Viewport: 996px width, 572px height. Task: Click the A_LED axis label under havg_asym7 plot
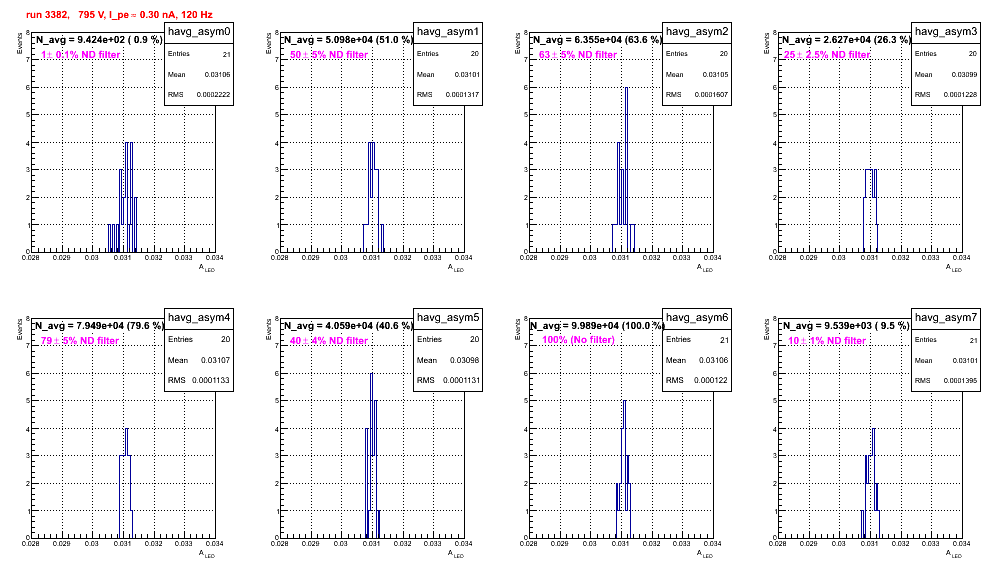(954, 554)
